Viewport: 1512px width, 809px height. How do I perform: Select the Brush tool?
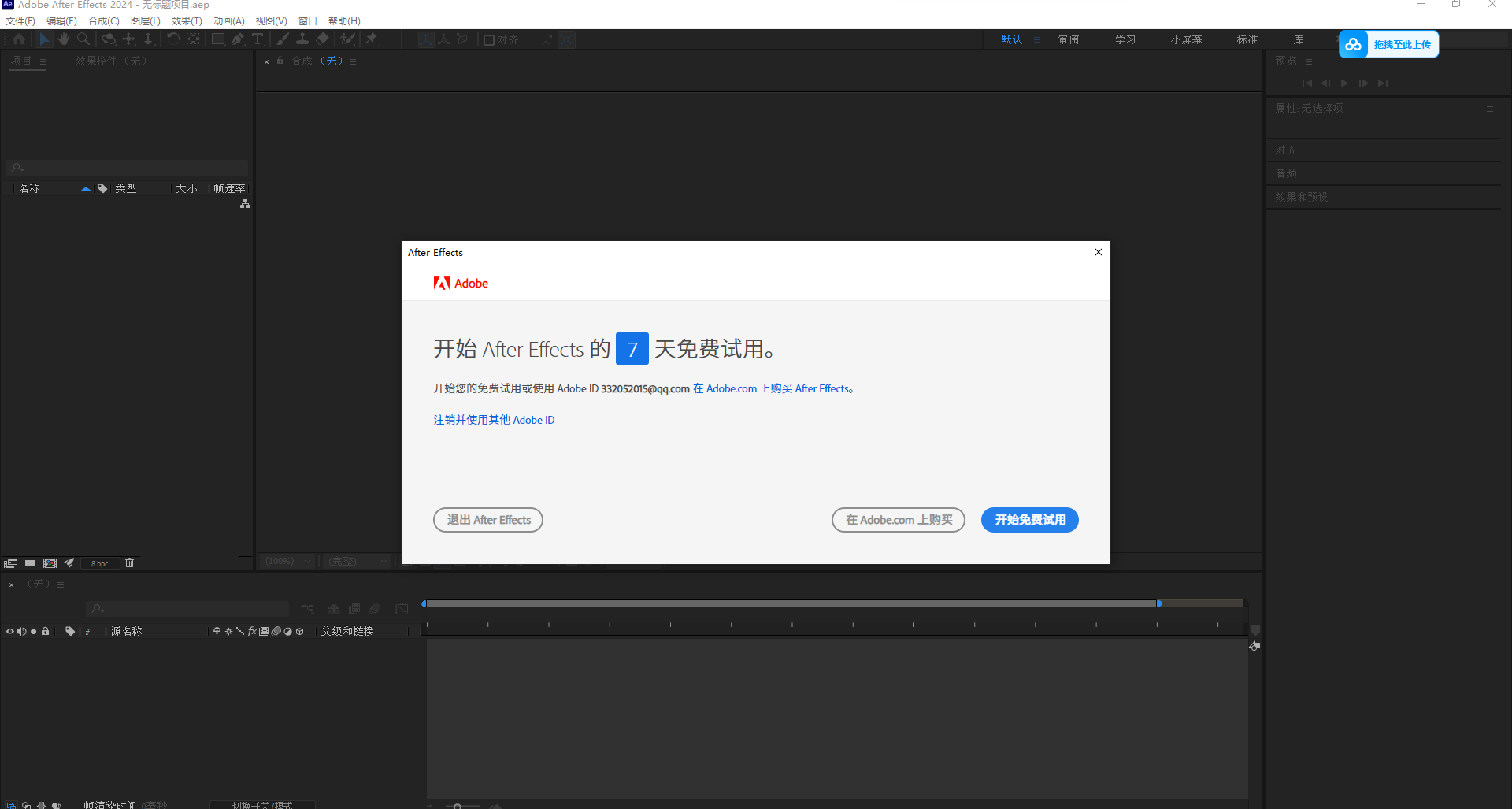click(x=283, y=39)
